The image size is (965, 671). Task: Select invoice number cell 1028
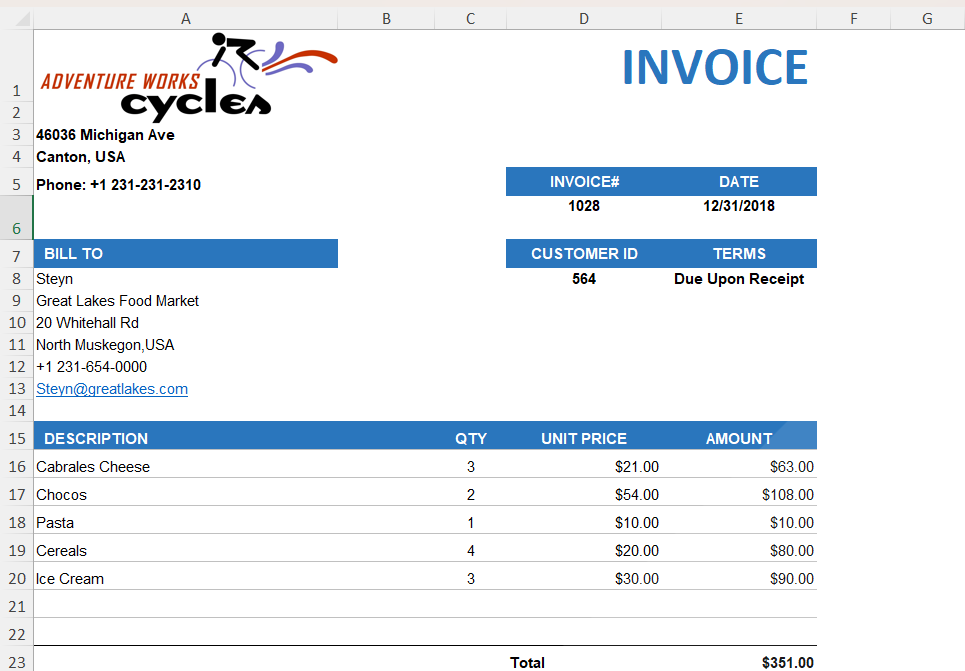pos(584,206)
